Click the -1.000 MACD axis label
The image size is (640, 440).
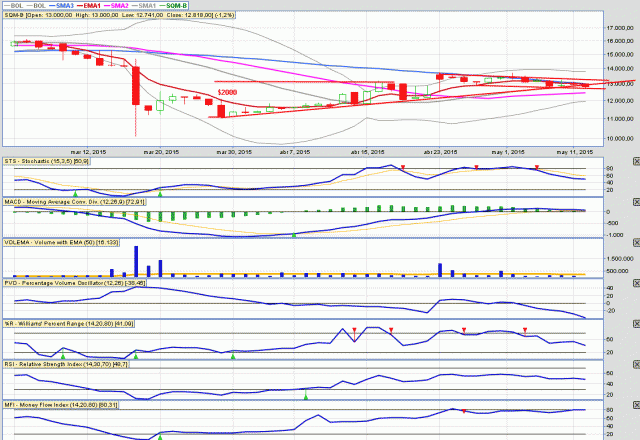coord(615,236)
